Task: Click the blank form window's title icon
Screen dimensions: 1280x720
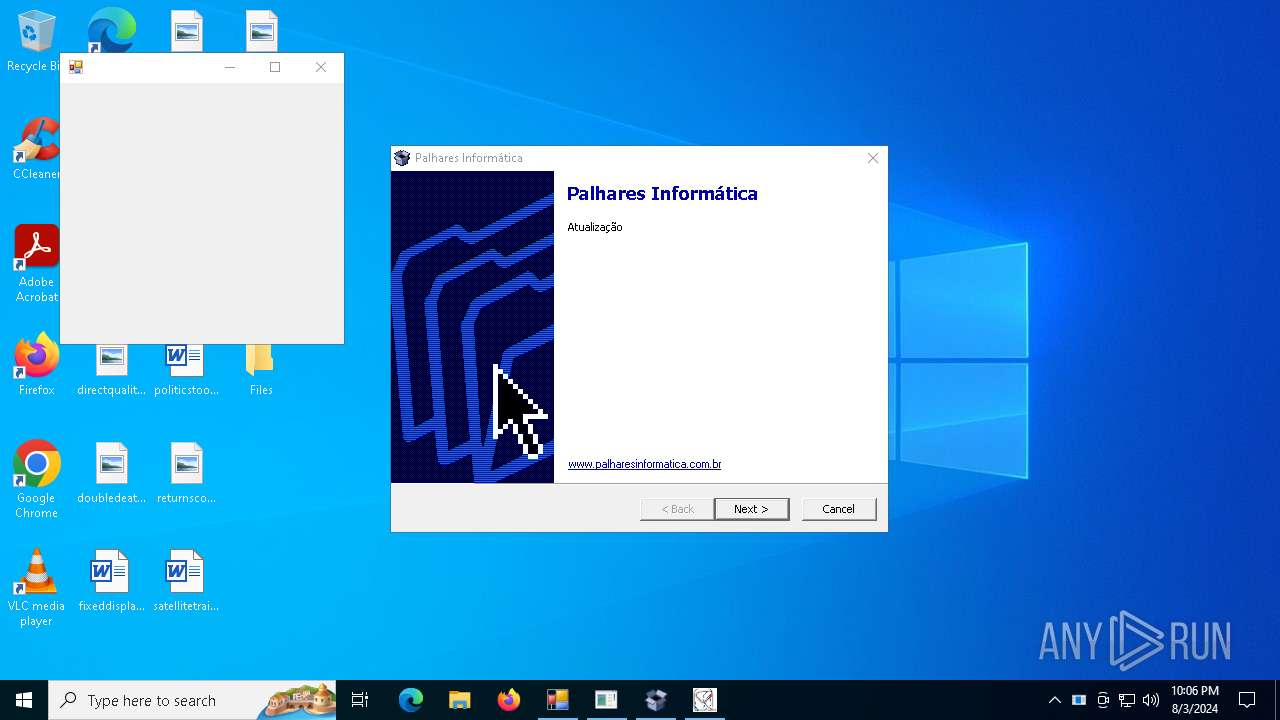Action: click(76, 67)
